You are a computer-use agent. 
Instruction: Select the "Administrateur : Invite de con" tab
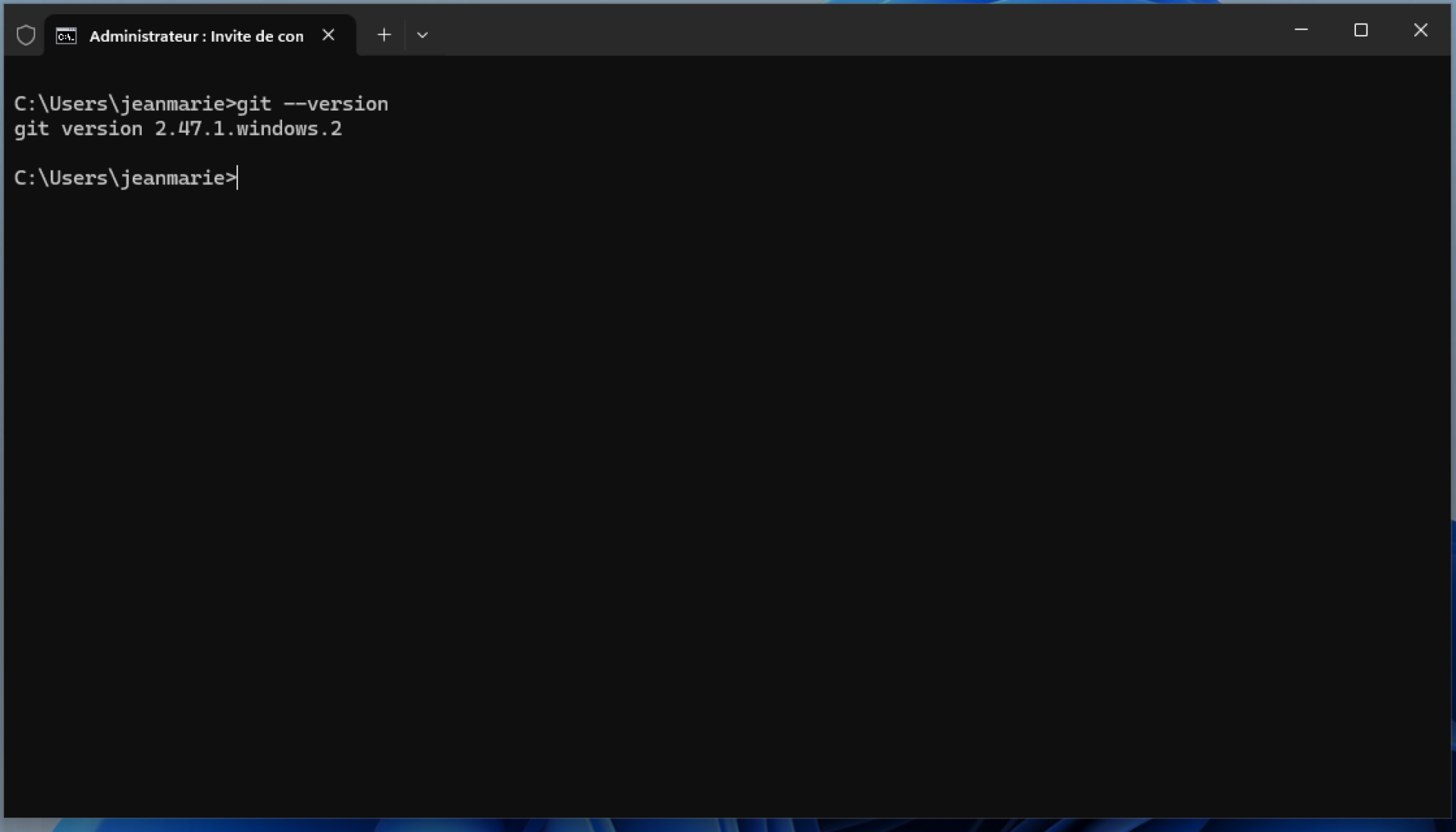[x=200, y=35]
